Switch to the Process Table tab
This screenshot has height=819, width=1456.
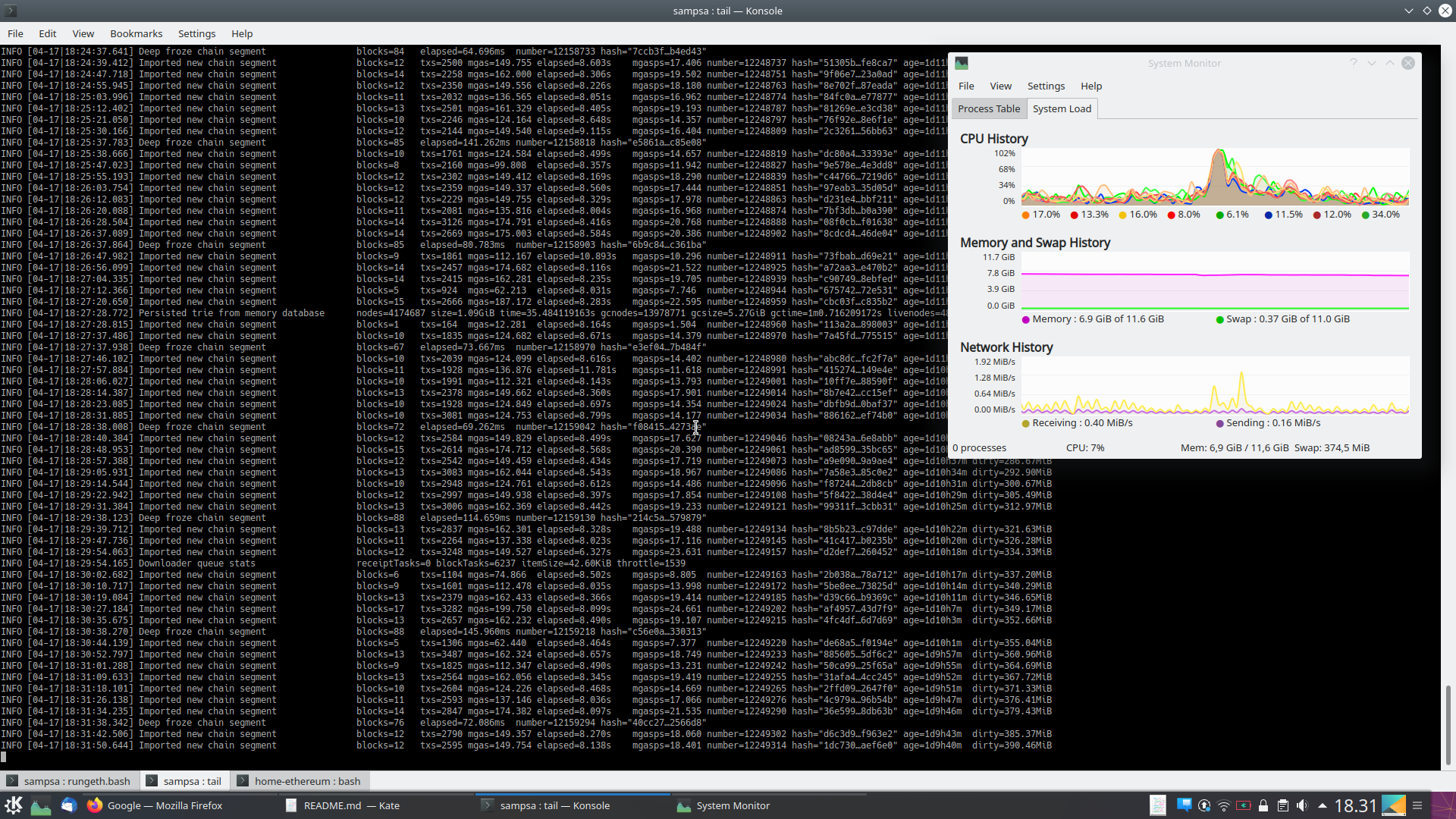point(988,108)
